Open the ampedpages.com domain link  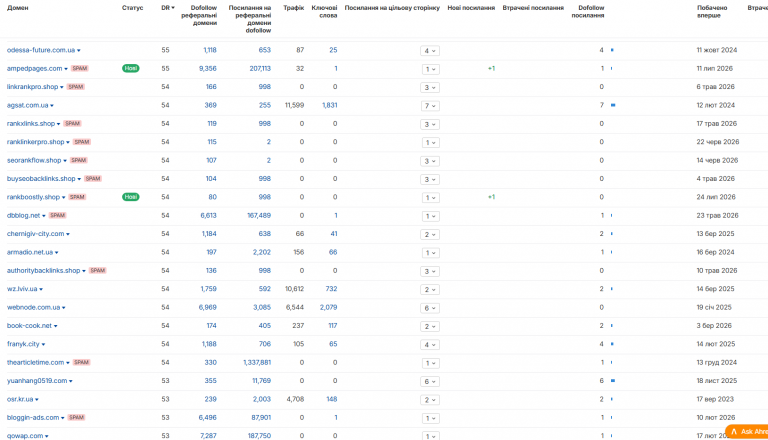point(34,69)
